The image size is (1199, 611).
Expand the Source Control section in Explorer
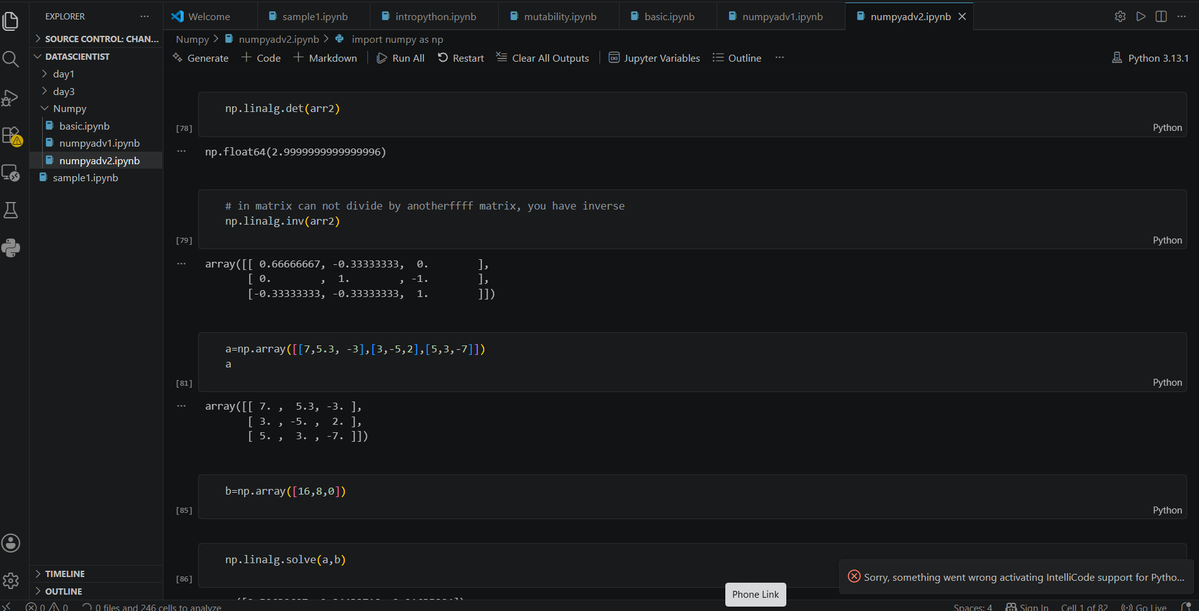click(96, 39)
